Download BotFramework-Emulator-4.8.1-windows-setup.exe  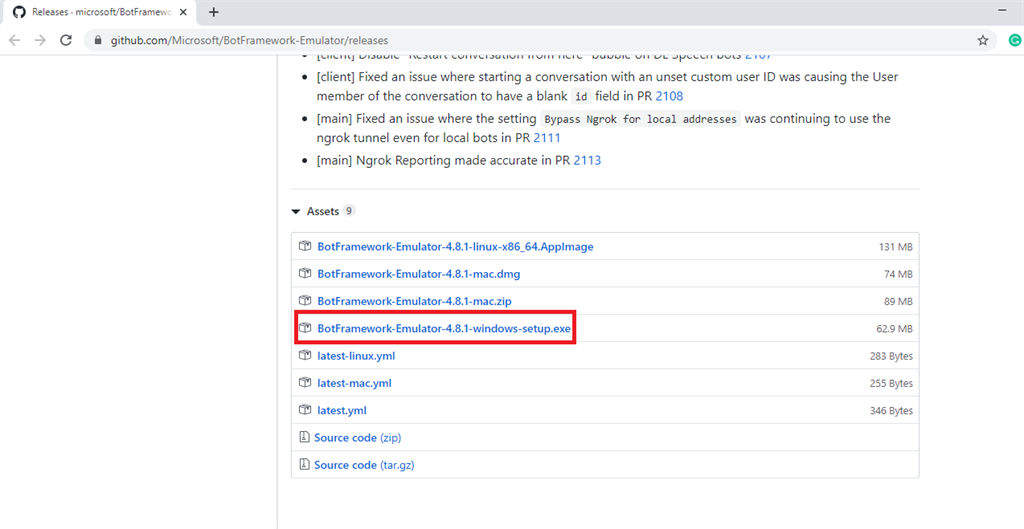point(443,328)
